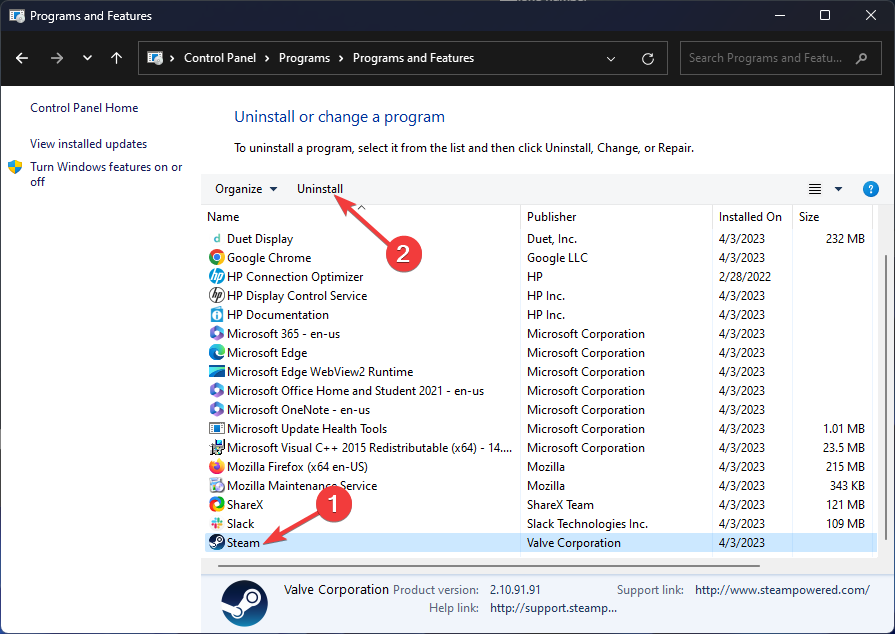Image resolution: width=895 pixels, height=634 pixels.
Task: Open help with the question mark icon
Action: click(870, 189)
